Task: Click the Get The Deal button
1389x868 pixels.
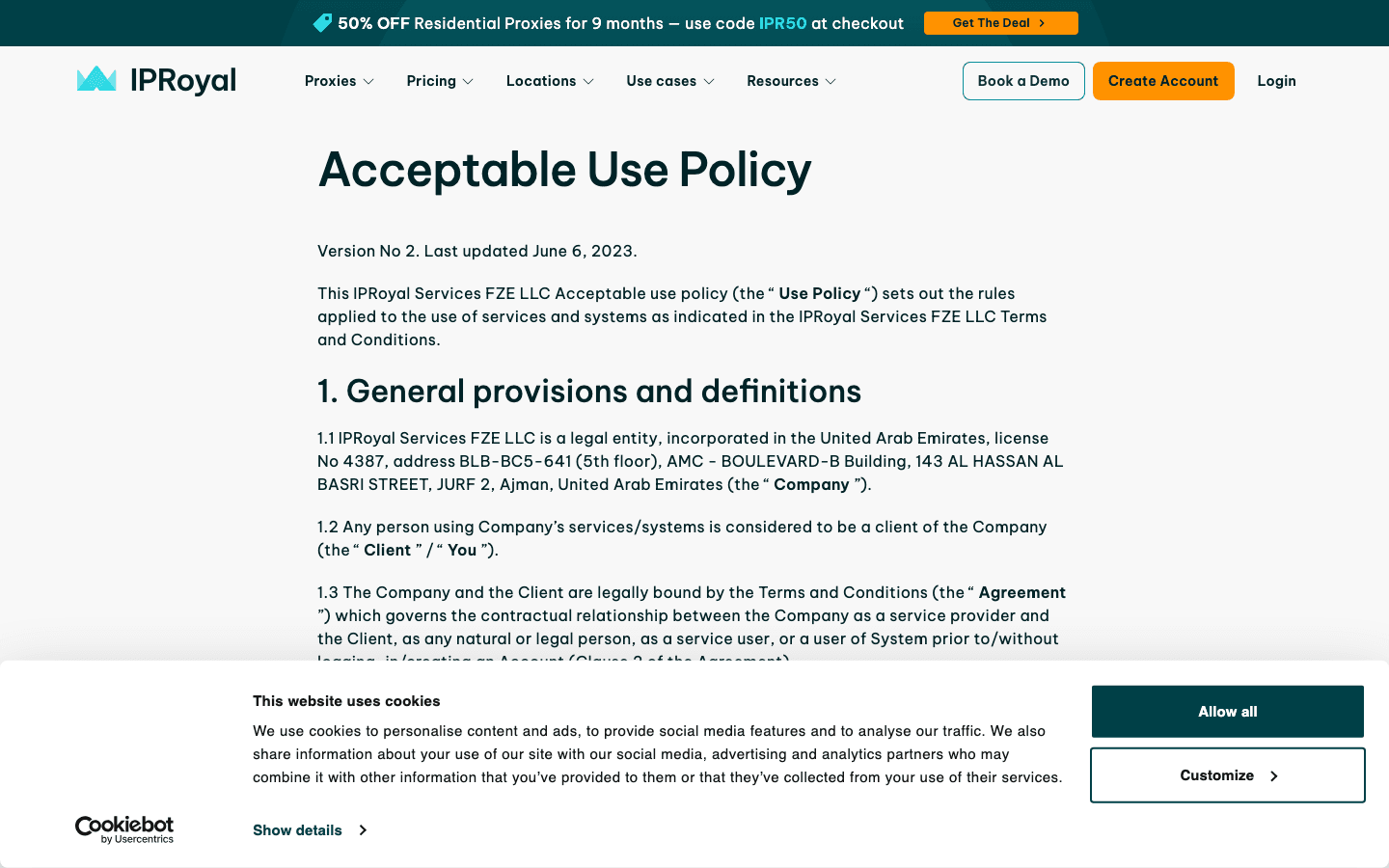Action: 1000,23
